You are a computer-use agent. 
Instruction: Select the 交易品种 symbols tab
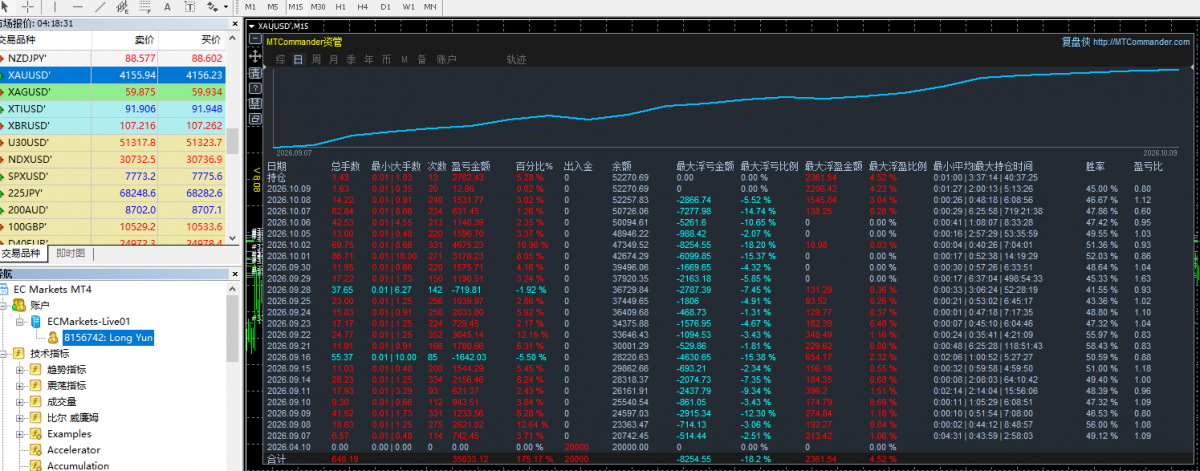21,253
